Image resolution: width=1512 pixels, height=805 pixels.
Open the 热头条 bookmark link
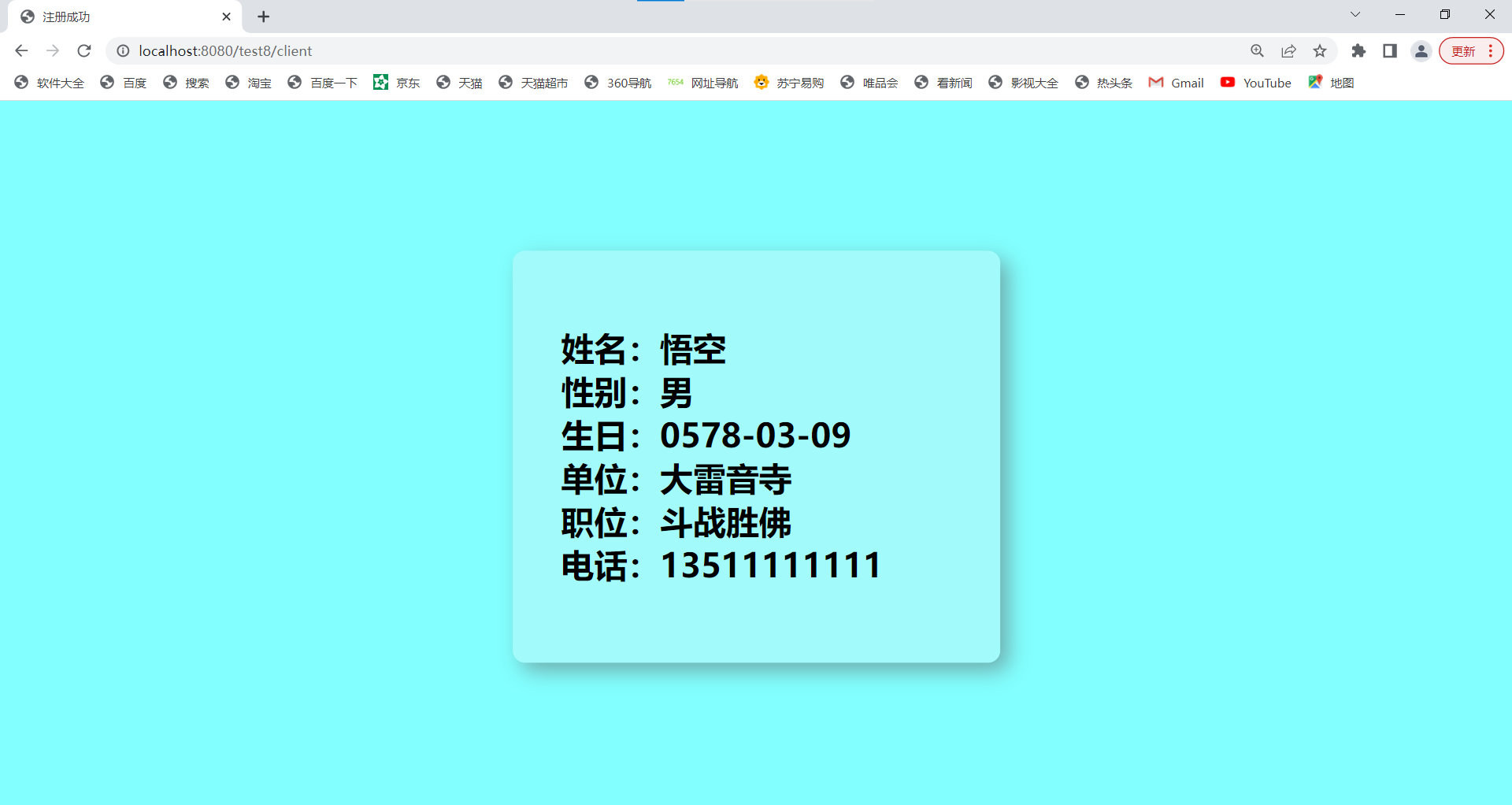[1102, 82]
